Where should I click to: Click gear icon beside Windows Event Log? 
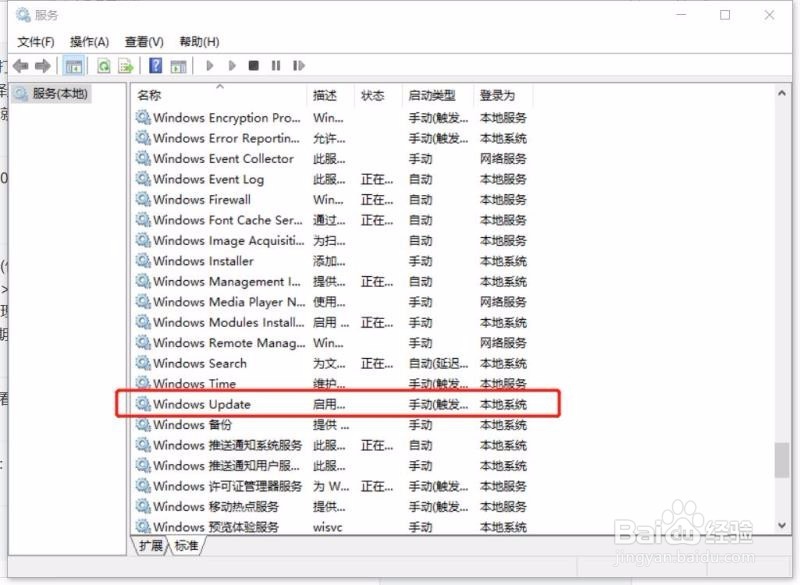click(x=143, y=179)
